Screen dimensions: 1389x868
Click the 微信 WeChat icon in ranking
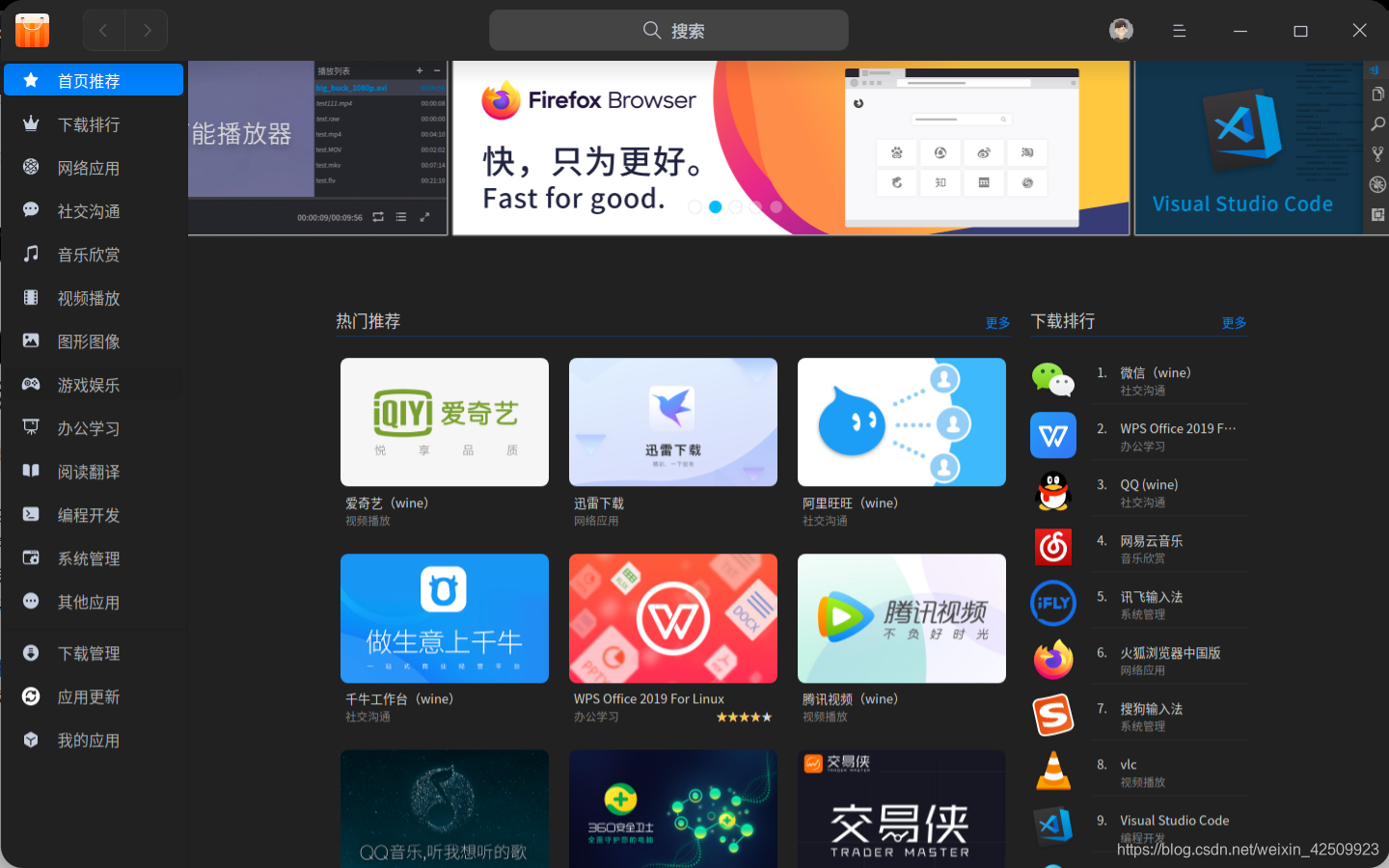[1053, 380]
